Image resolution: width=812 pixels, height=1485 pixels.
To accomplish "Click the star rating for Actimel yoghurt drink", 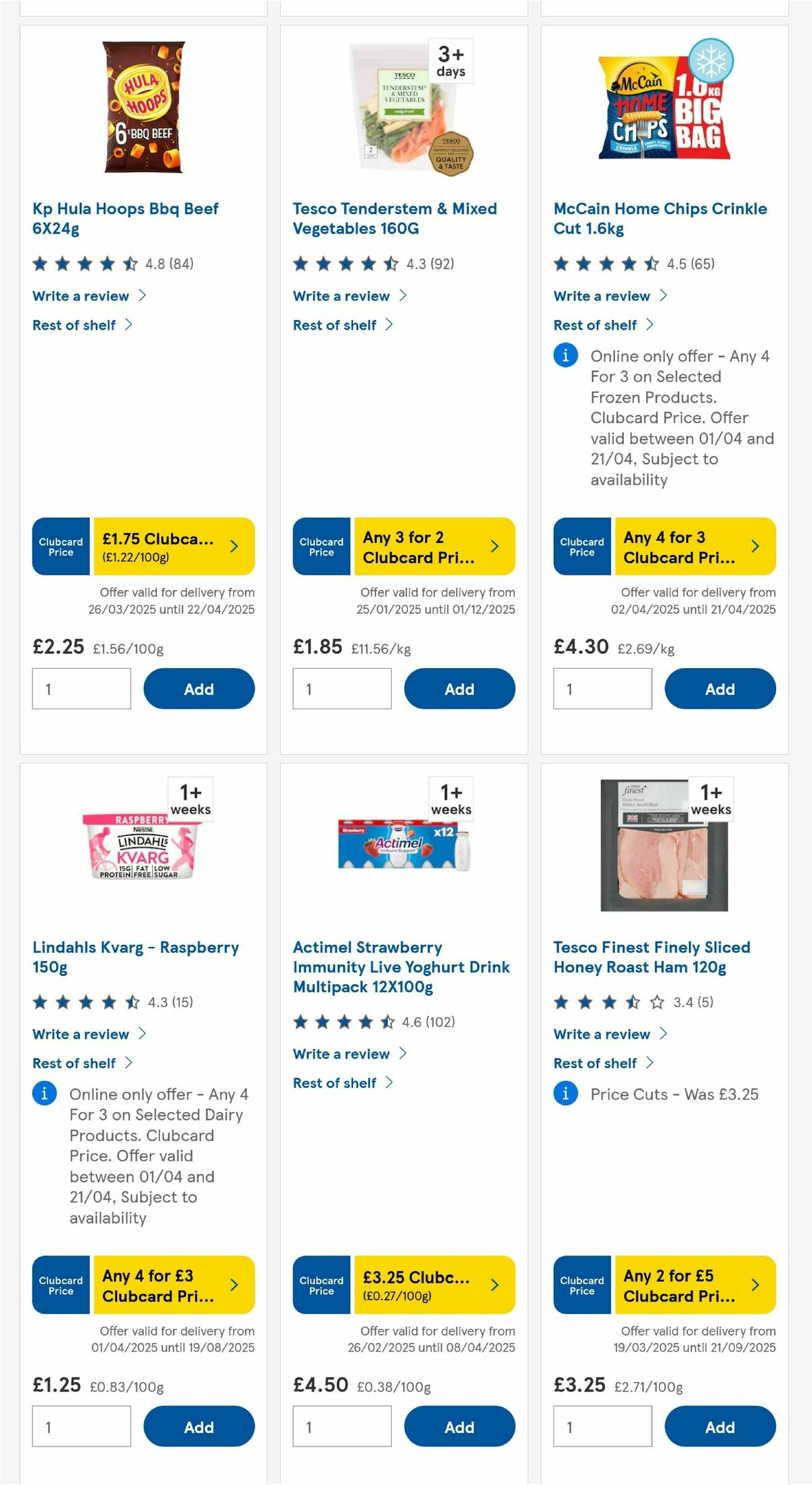I will click(342, 1022).
